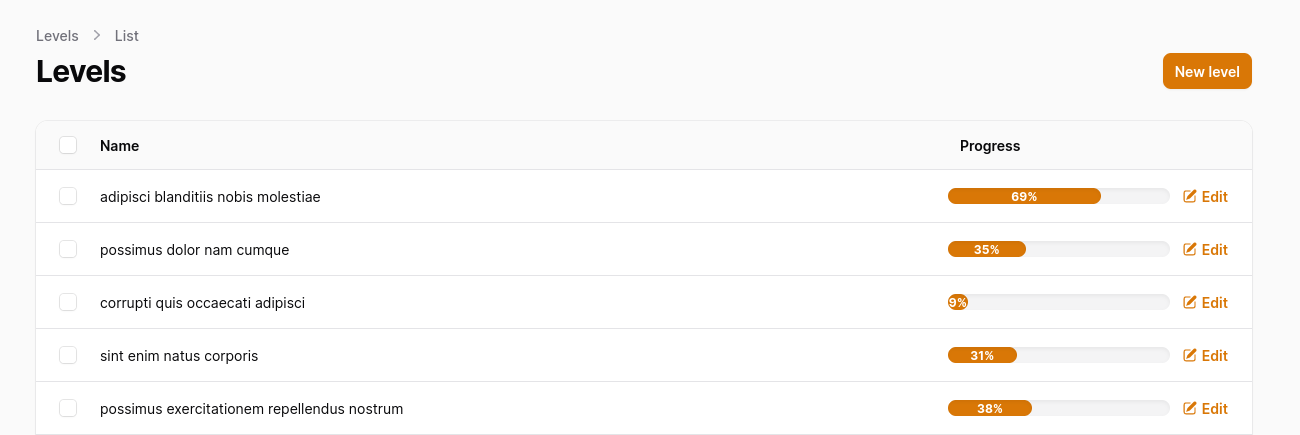Click edit pencil icon for sint enim natus row
Viewport: 1300px width, 435px height.
tap(1190, 355)
